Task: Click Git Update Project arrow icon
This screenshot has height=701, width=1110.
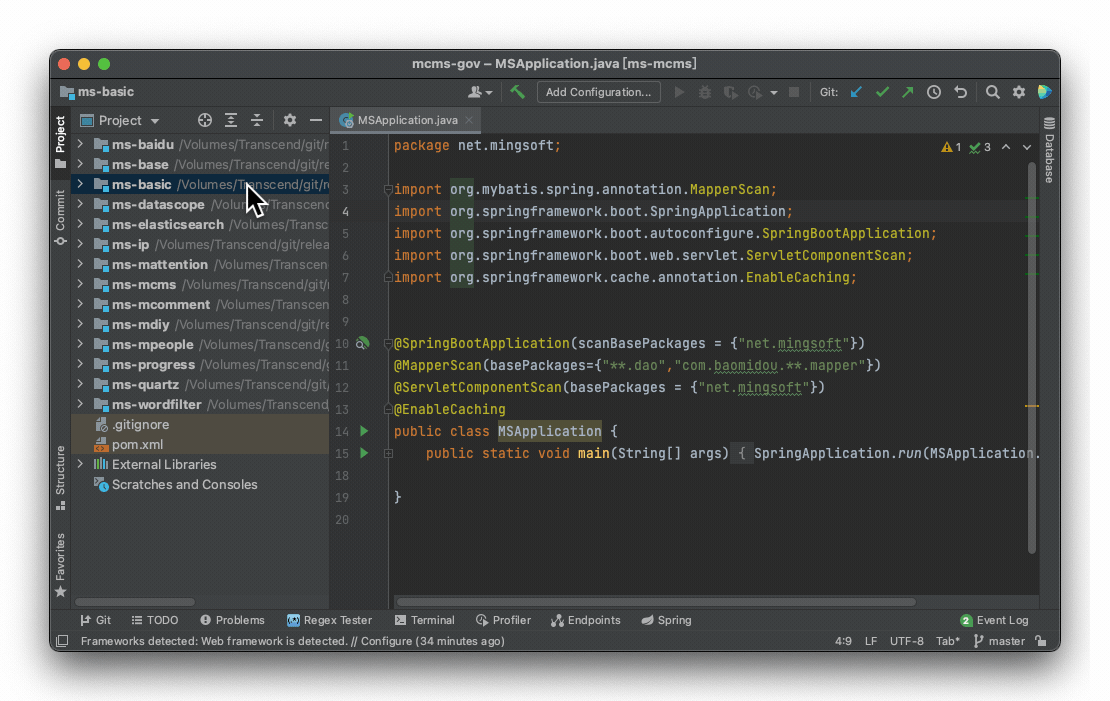Action: coord(856,92)
